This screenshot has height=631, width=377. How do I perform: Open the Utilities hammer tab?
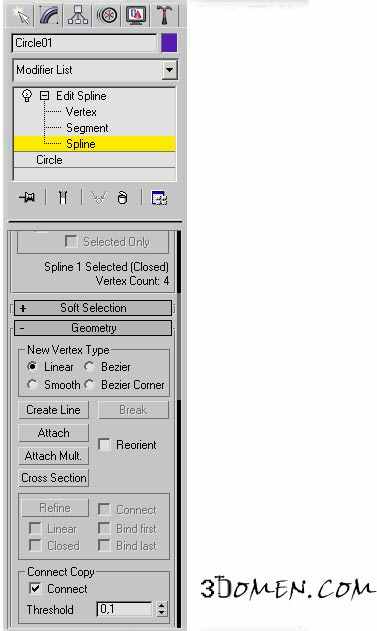pyautogui.click(x=164, y=15)
